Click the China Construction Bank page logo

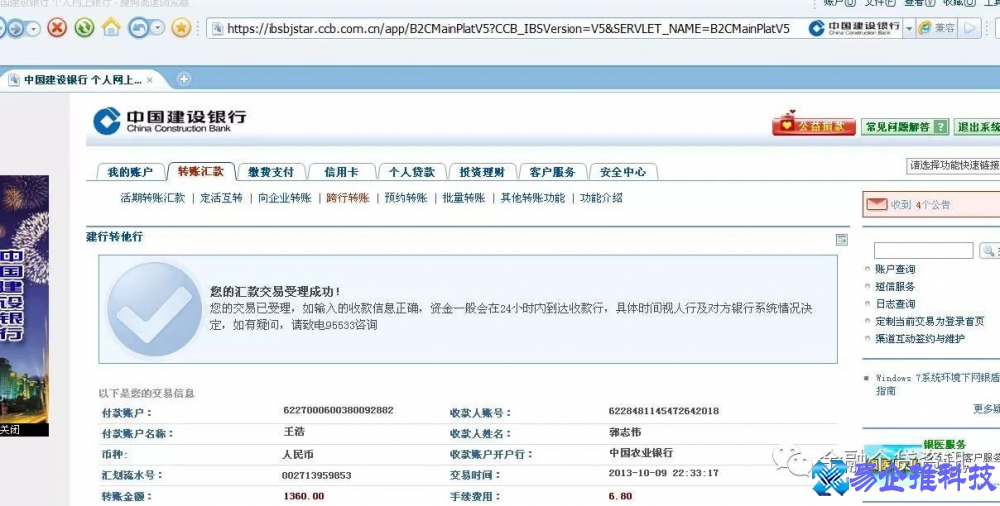pos(170,121)
